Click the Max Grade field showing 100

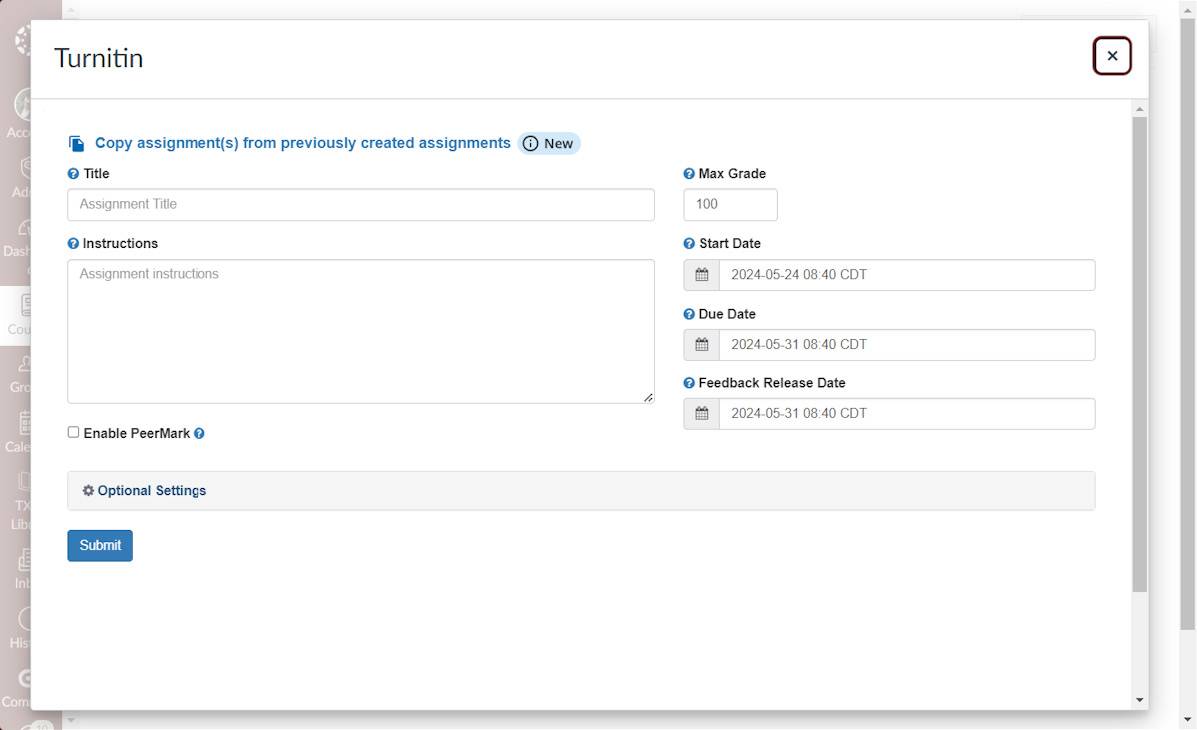point(731,205)
